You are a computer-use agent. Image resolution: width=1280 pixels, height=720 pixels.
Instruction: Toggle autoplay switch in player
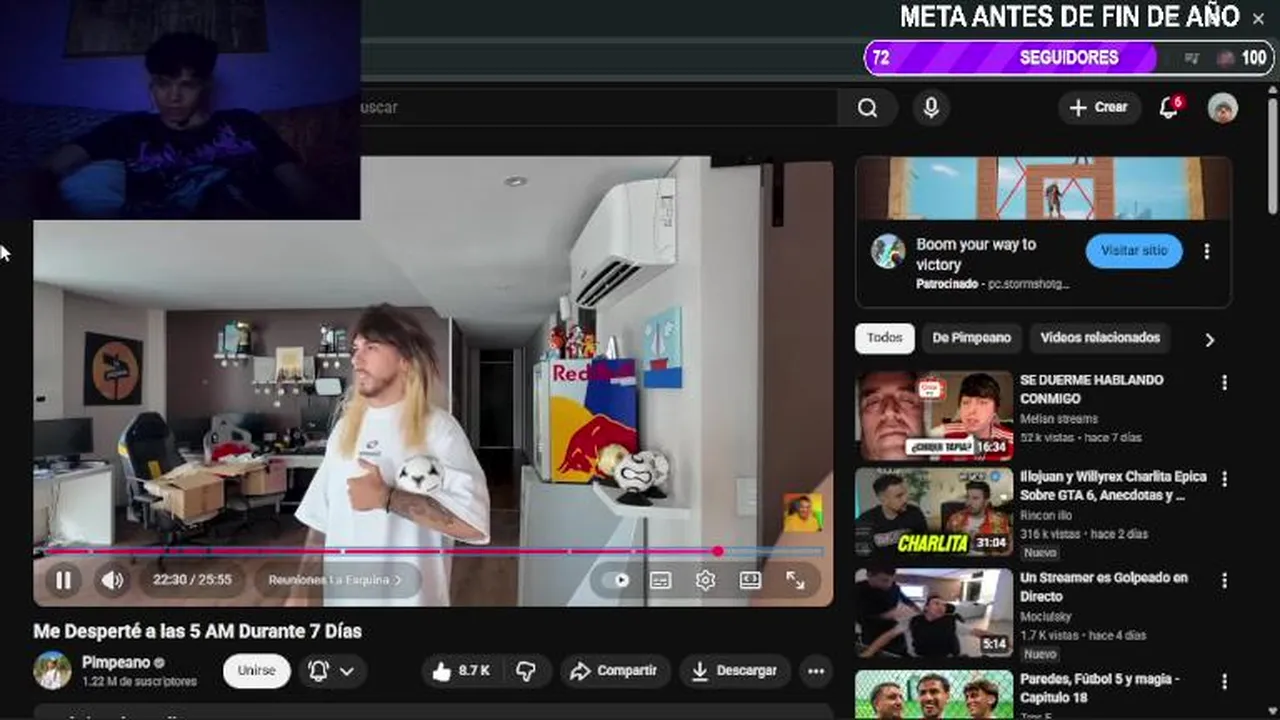(620, 580)
